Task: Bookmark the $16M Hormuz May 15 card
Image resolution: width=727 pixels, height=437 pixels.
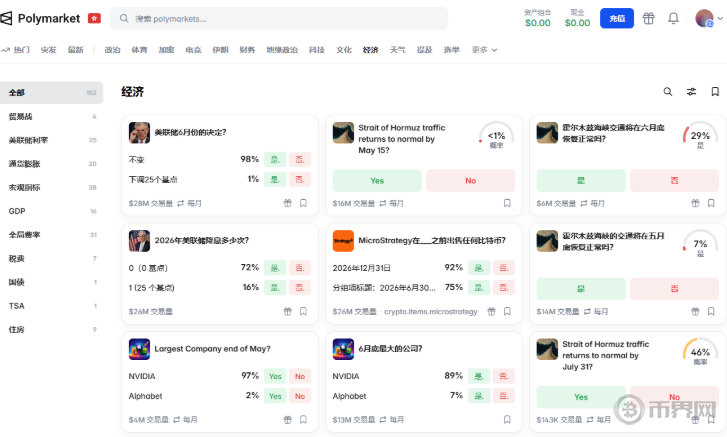Action: (x=507, y=203)
